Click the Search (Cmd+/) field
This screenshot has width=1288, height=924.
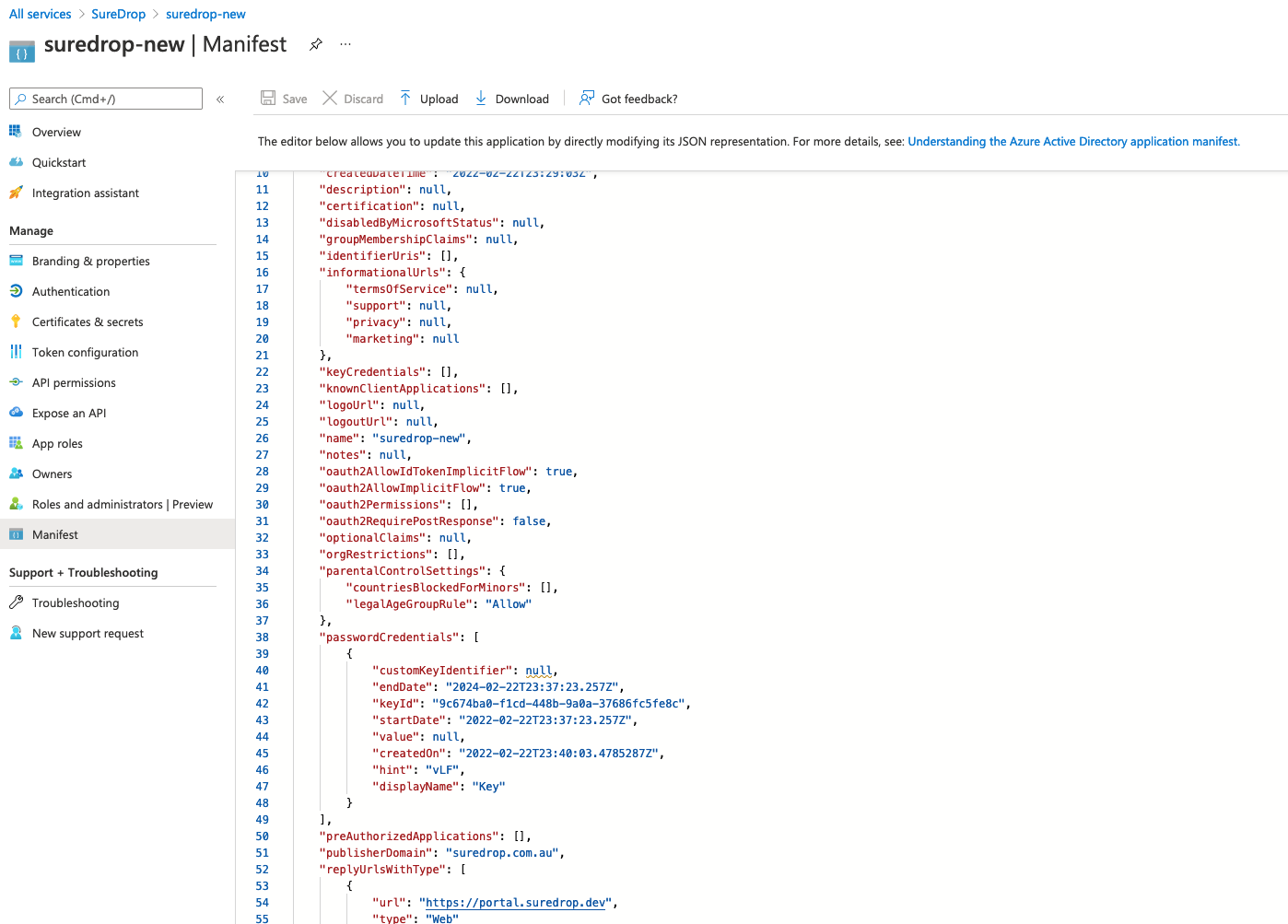tap(106, 99)
